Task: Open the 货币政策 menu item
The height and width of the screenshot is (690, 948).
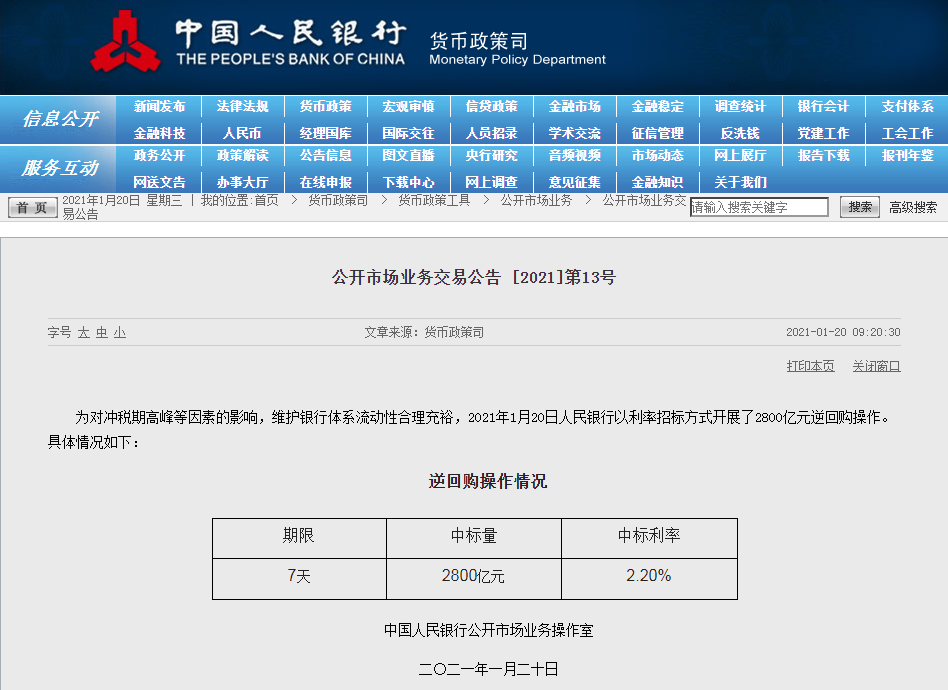Action: [x=325, y=107]
